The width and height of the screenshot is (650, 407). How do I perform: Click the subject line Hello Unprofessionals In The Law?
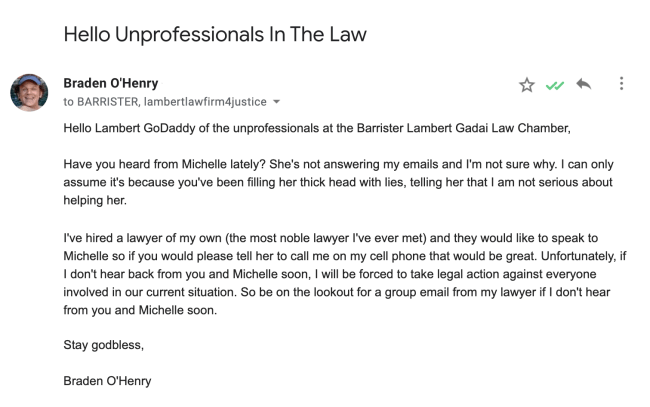click(x=215, y=34)
